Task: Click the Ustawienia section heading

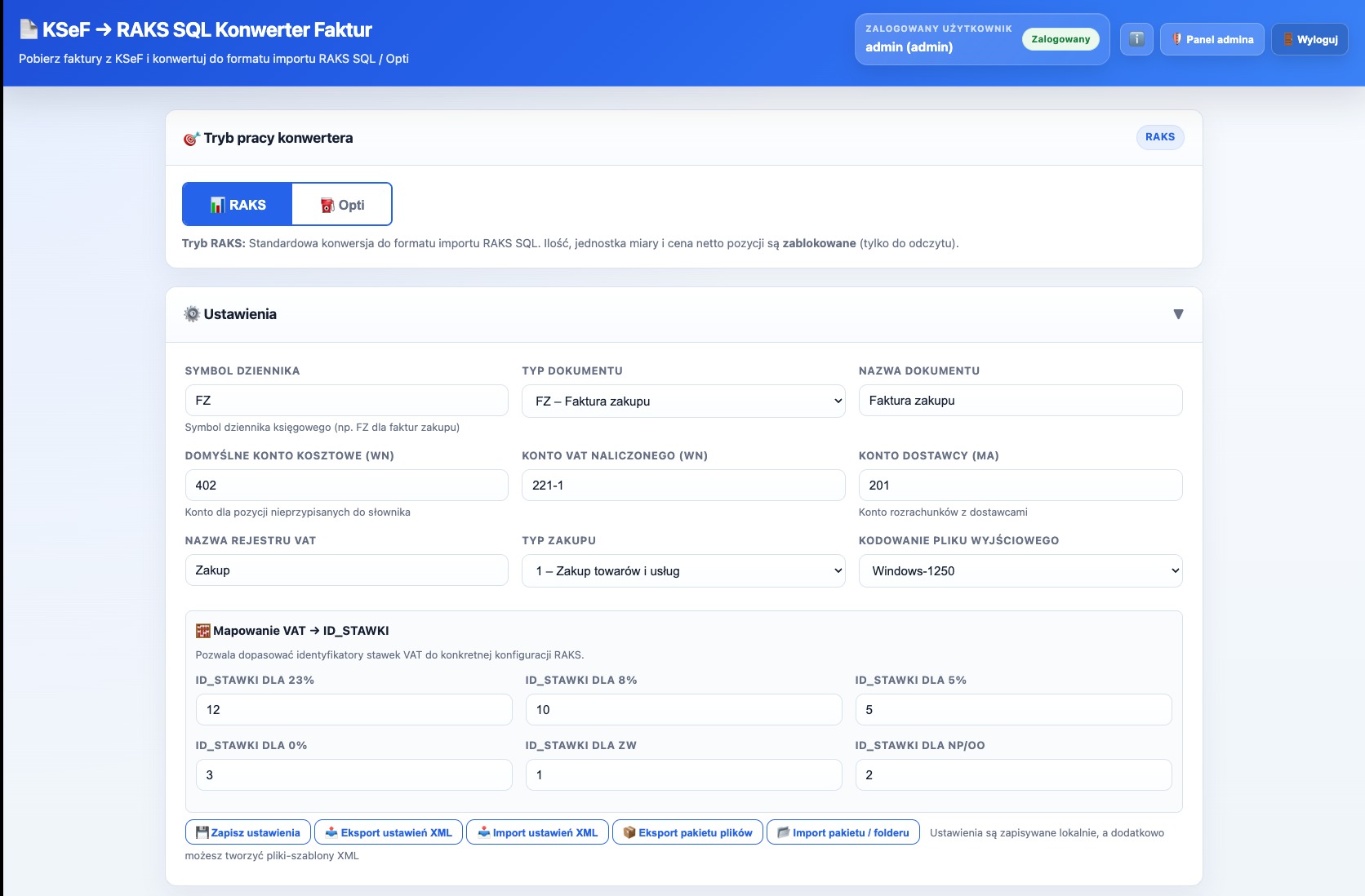Action: (x=240, y=314)
